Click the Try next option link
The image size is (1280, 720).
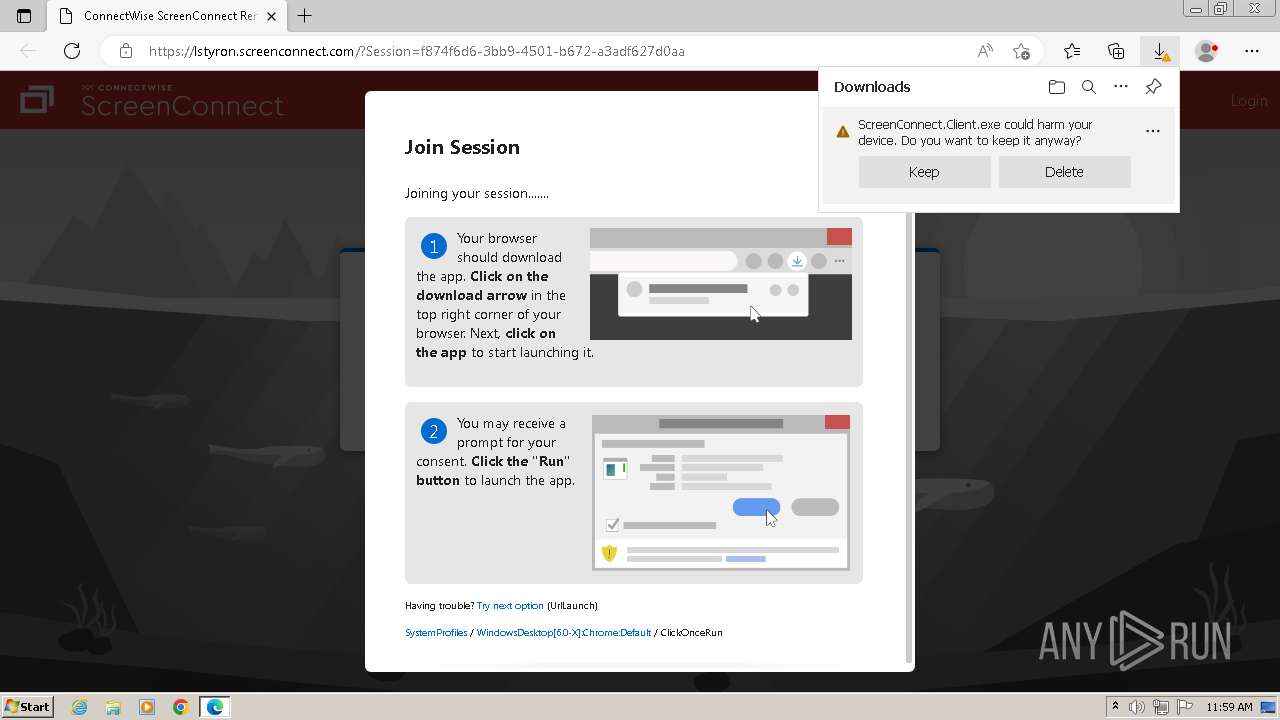click(x=510, y=606)
